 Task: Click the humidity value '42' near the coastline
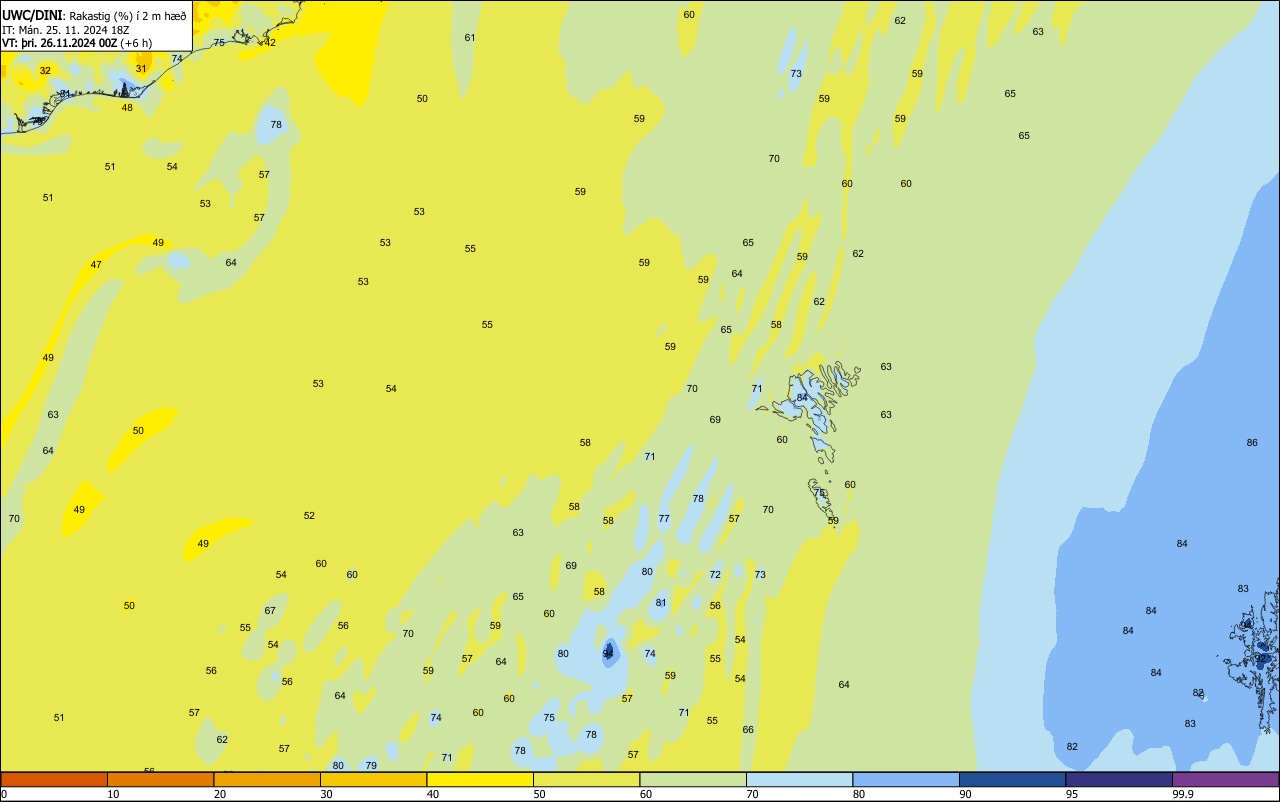point(270,42)
